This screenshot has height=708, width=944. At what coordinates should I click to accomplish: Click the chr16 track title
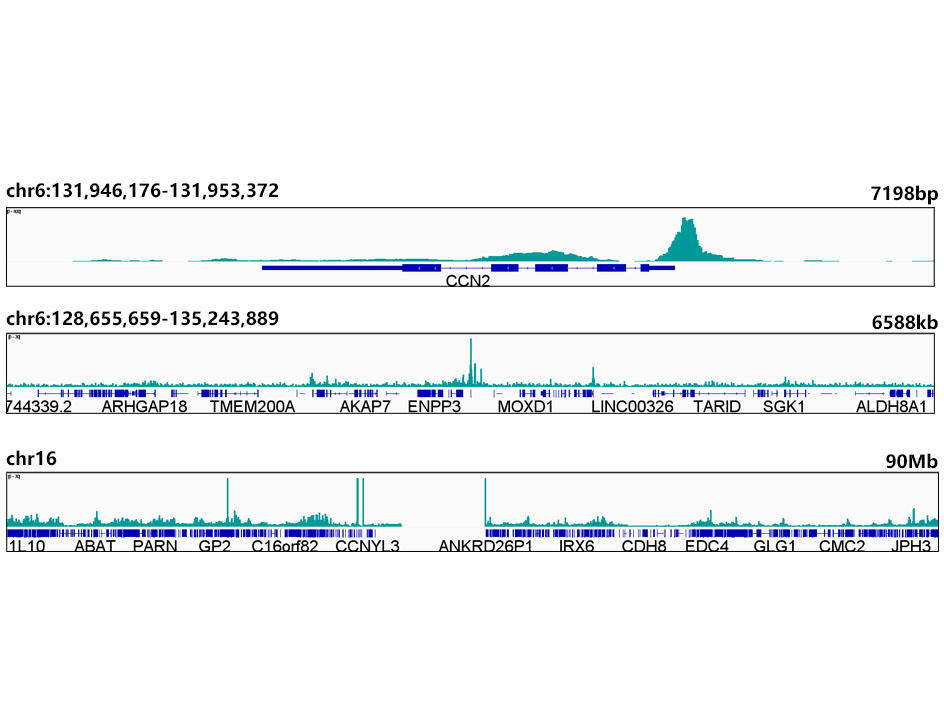(31, 459)
